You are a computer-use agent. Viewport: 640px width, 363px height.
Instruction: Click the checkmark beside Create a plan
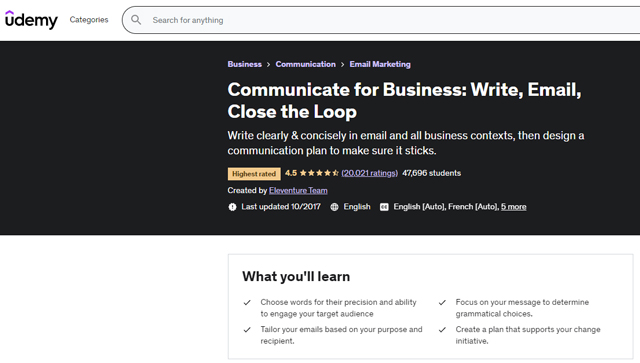(442, 330)
